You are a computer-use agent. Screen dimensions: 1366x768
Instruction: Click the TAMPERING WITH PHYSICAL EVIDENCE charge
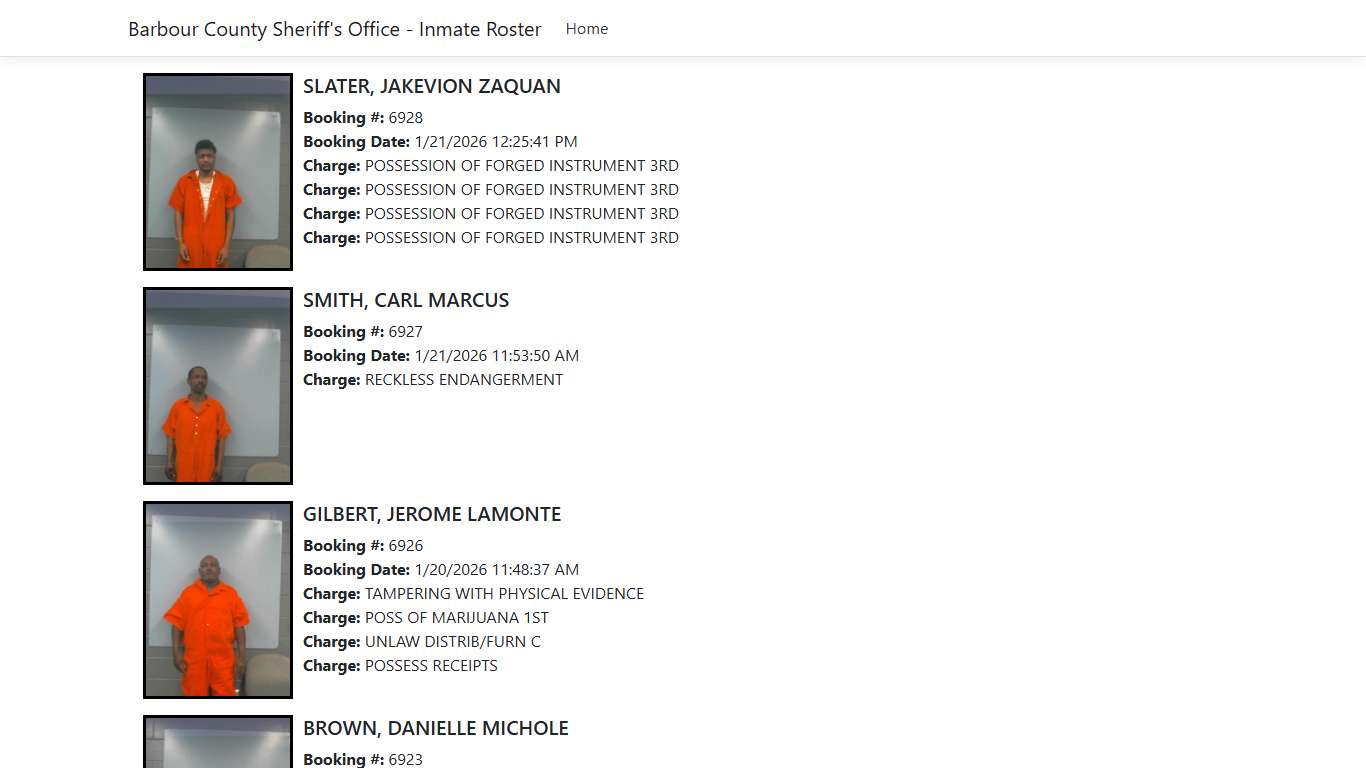(x=505, y=593)
